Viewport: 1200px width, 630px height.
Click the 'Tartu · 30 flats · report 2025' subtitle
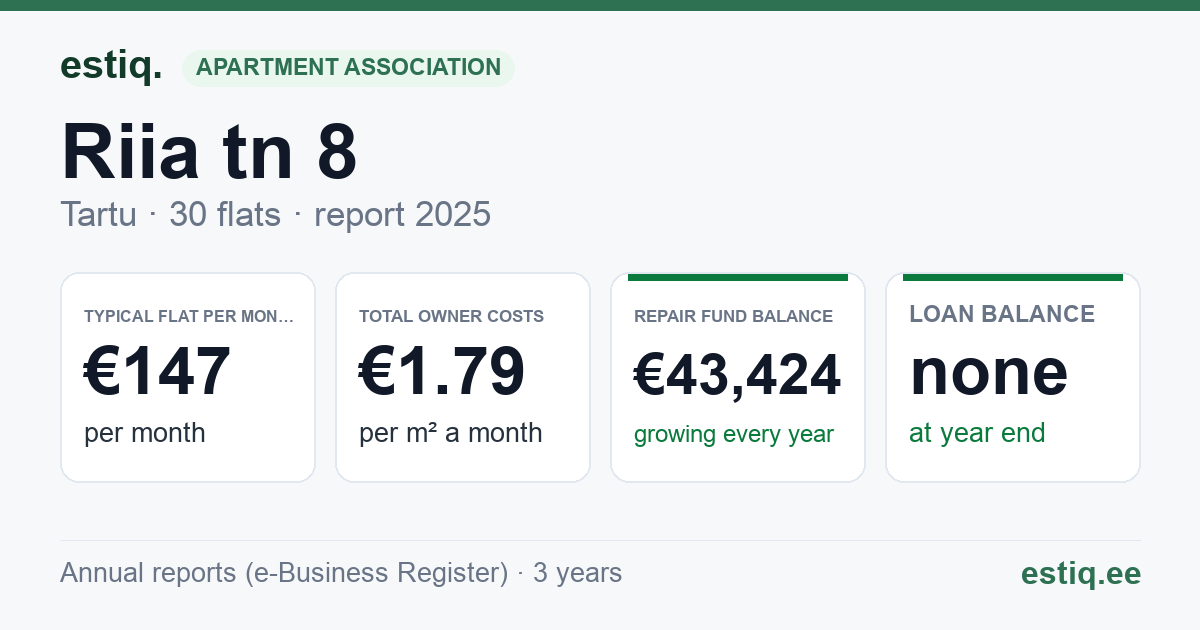275,214
